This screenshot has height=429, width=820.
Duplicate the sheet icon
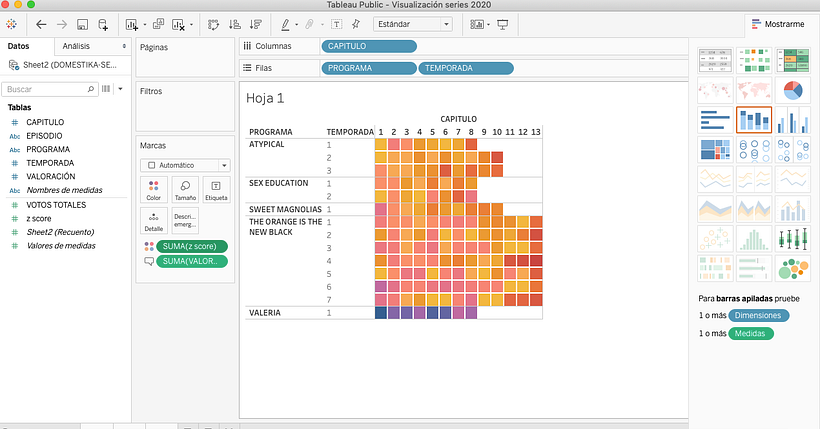tap(158, 24)
